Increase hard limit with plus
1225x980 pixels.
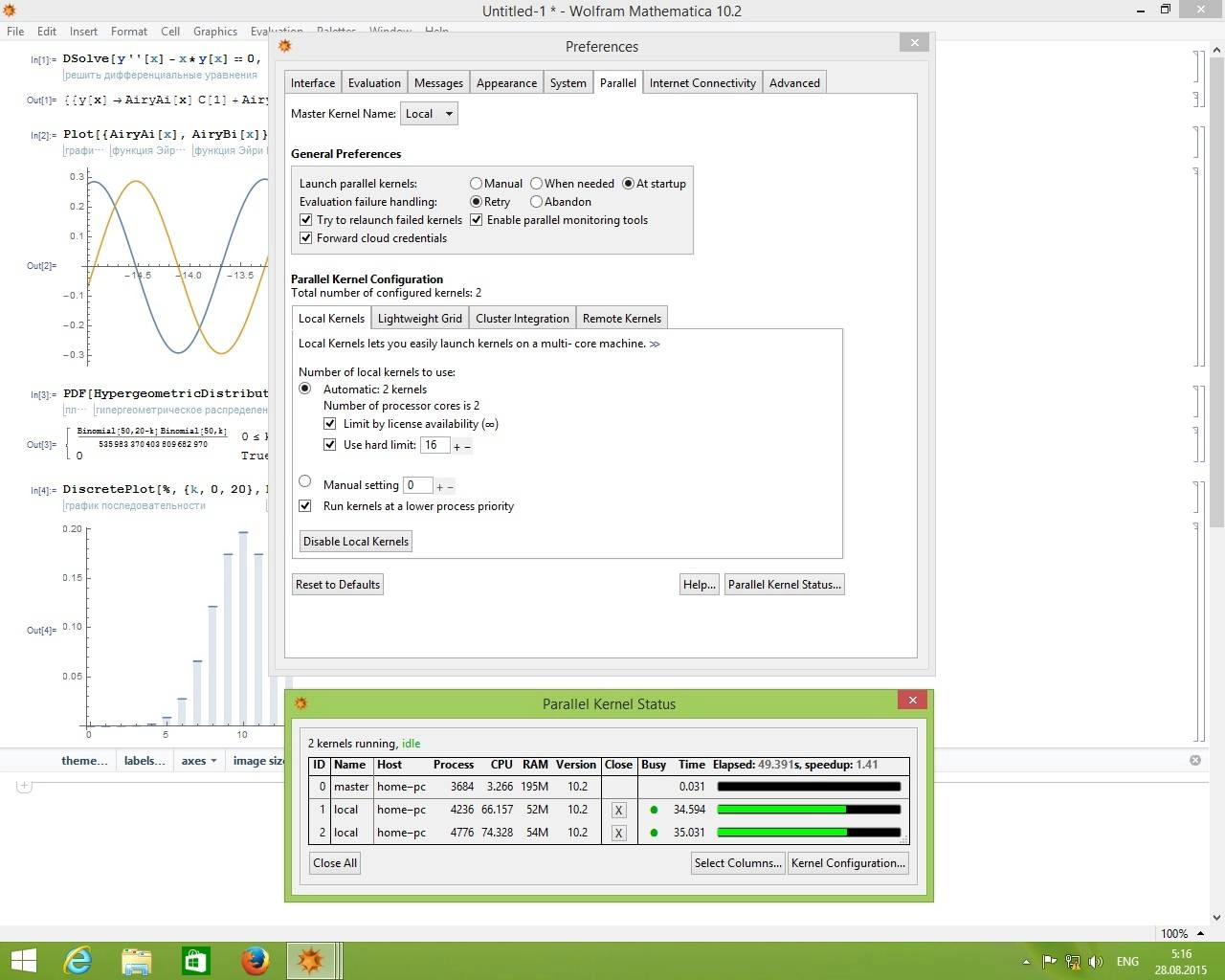[x=457, y=447]
